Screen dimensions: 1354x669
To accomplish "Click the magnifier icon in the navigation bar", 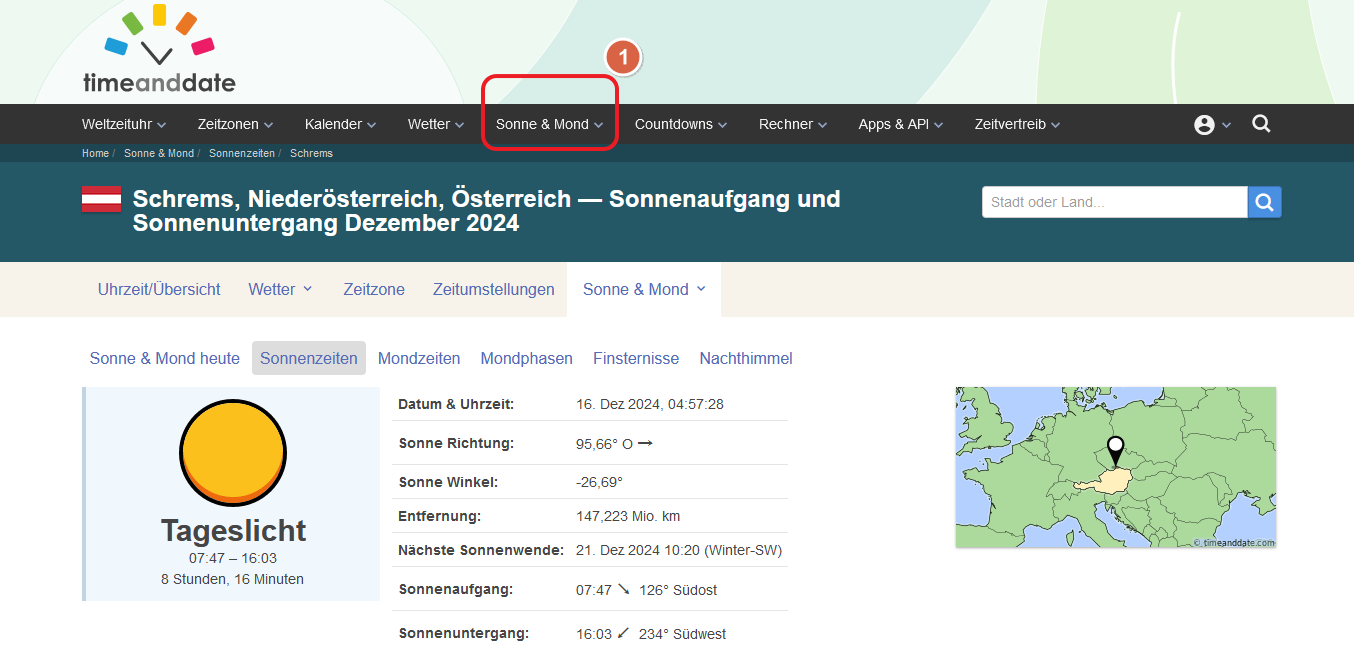I will tap(1261, 124).
